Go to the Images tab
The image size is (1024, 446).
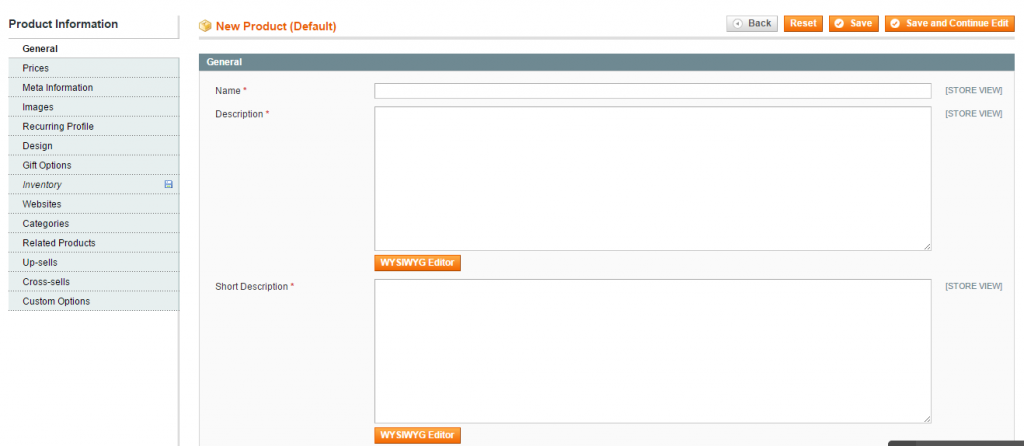pos(93,107)
